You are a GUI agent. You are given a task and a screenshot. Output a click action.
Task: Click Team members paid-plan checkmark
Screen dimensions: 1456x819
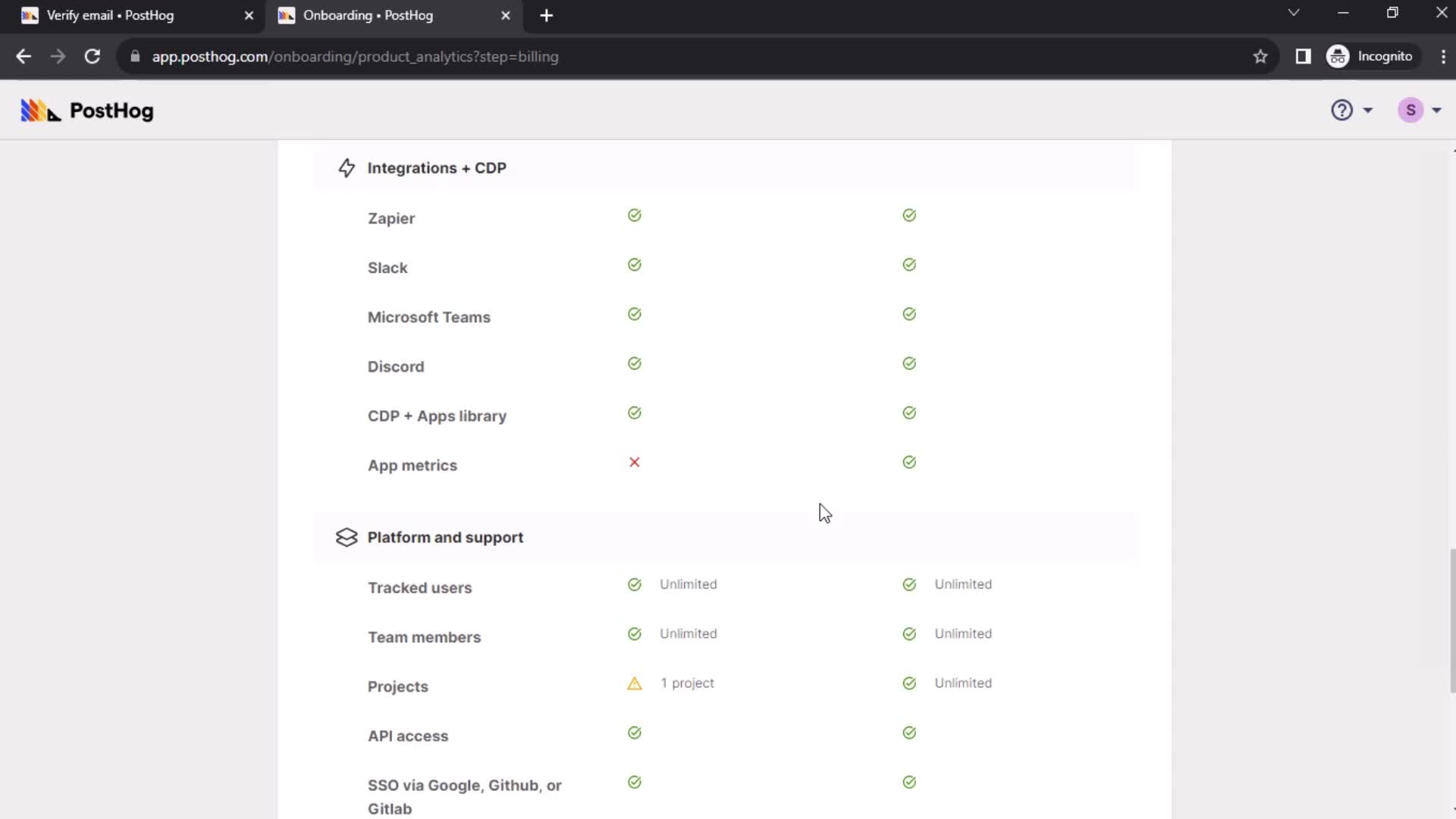[x=909, y=634]
